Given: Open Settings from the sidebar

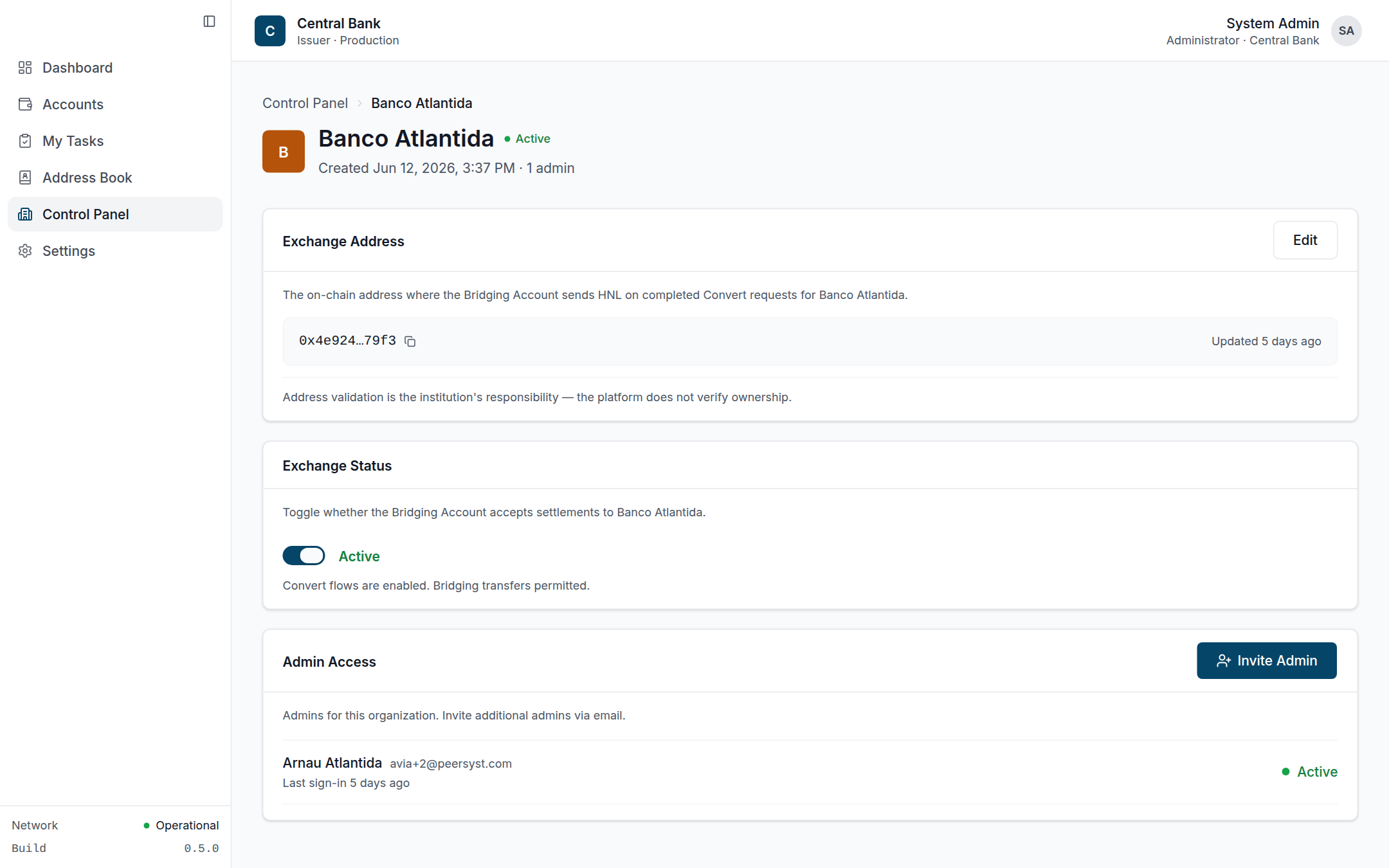Looking at the screenshot, I should pos(115,251).
